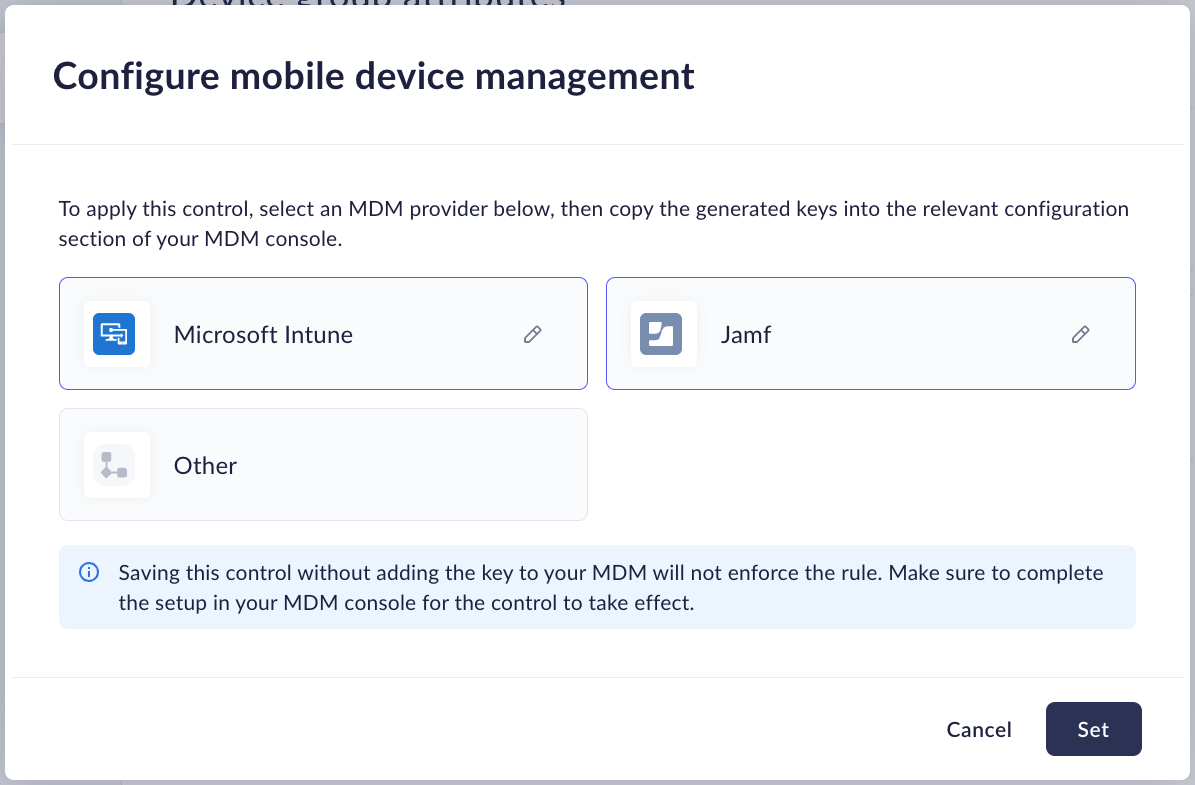
Task: Cancel the MDM configuration dialog
Action: tap(978, 730)
